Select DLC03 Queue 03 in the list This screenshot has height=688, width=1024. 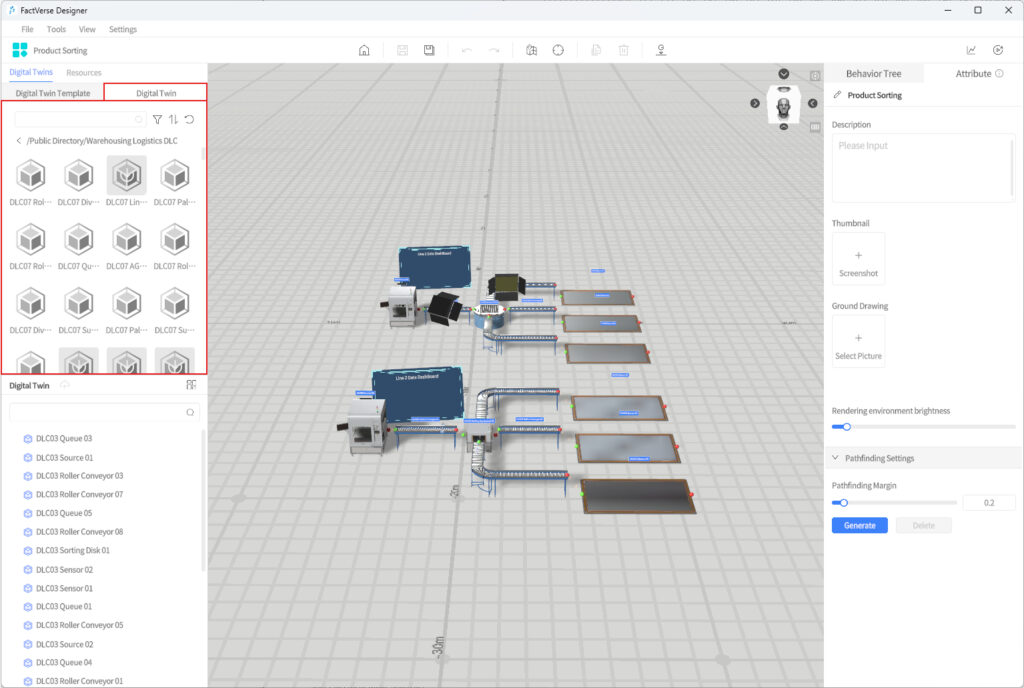click(x=63, y=439)
